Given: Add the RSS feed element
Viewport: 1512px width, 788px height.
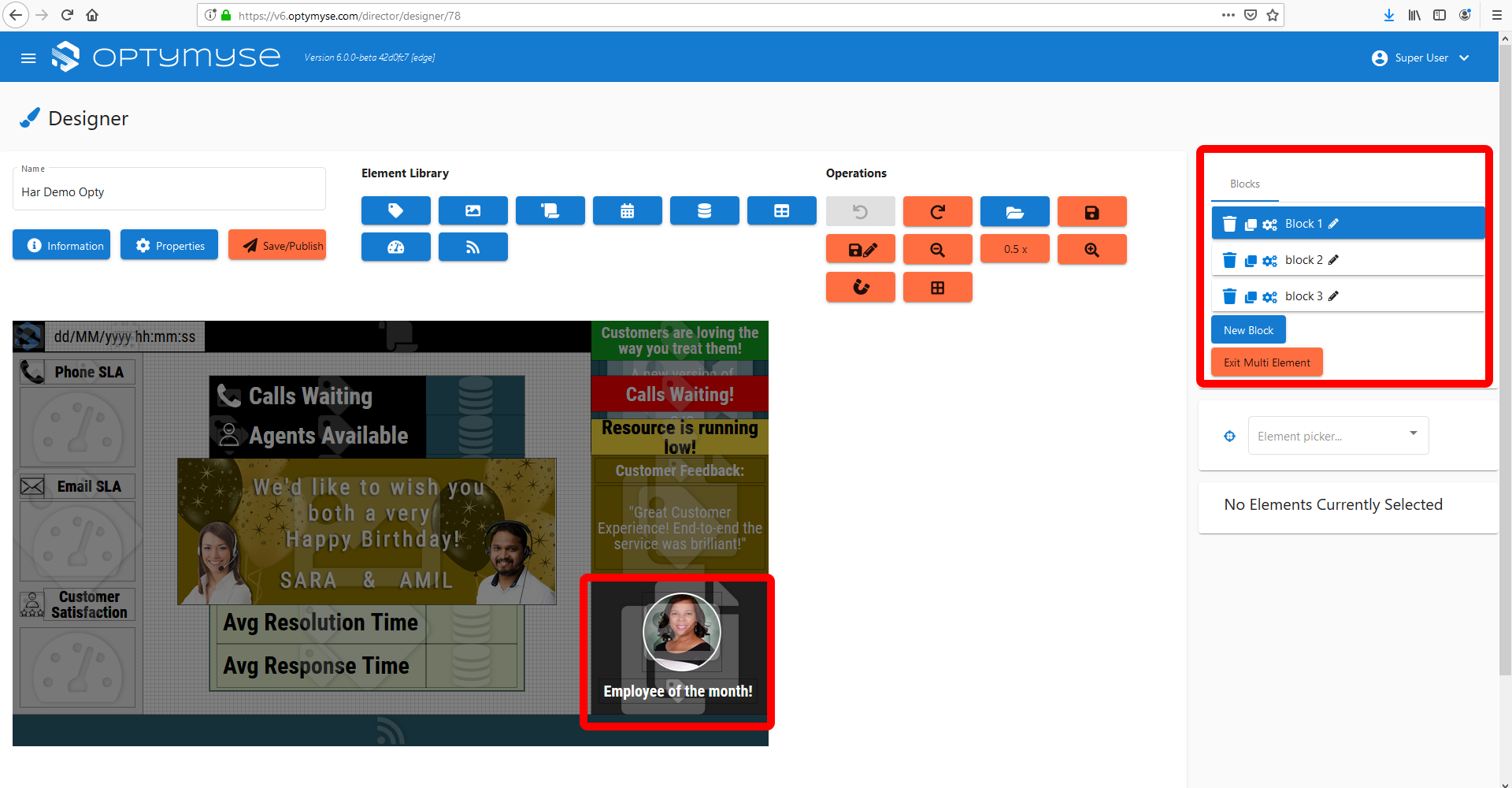Looking at the screenshot, I should (472, 247).
